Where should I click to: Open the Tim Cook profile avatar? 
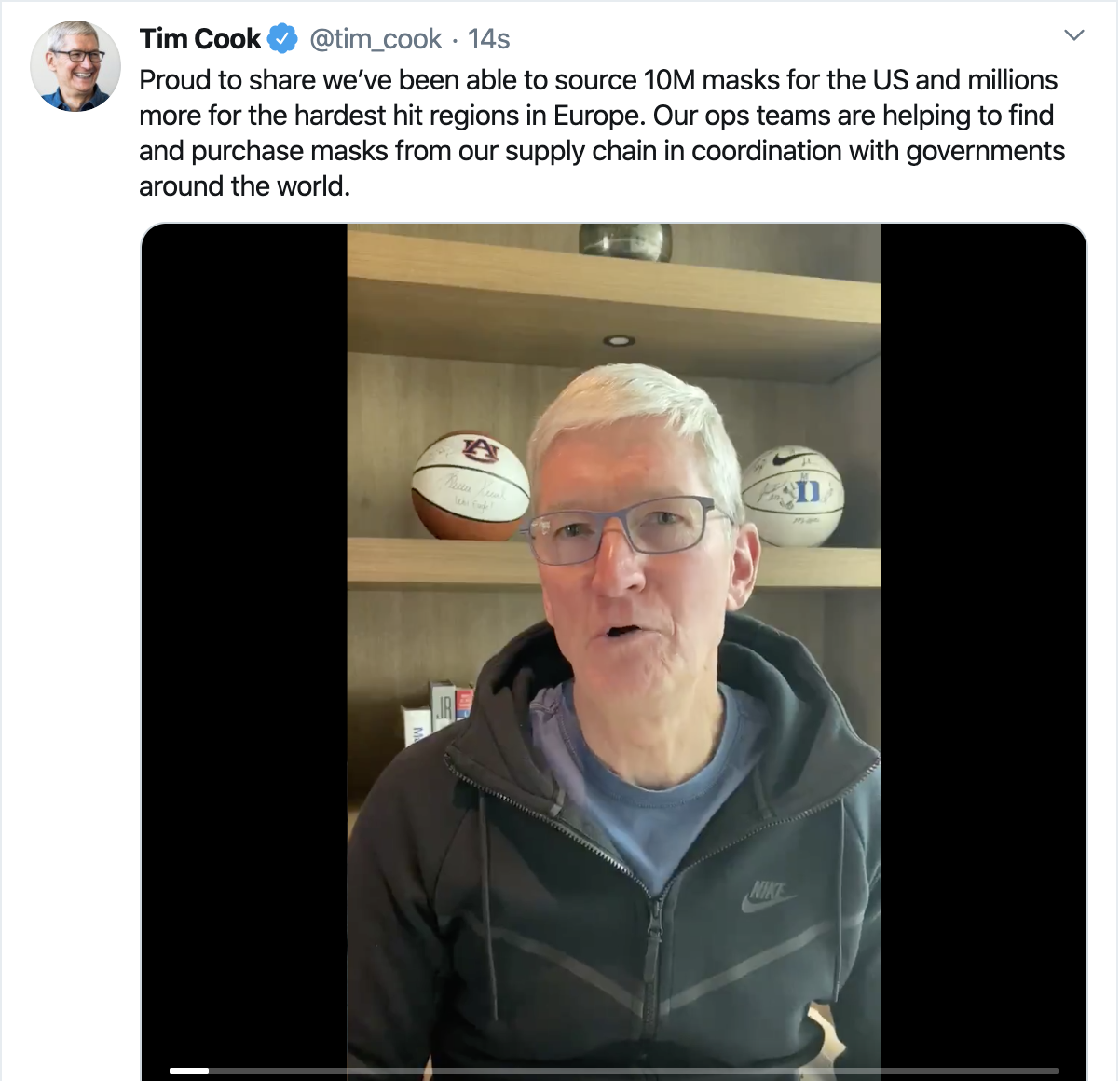pyautogui.click(x=75, y=66)
